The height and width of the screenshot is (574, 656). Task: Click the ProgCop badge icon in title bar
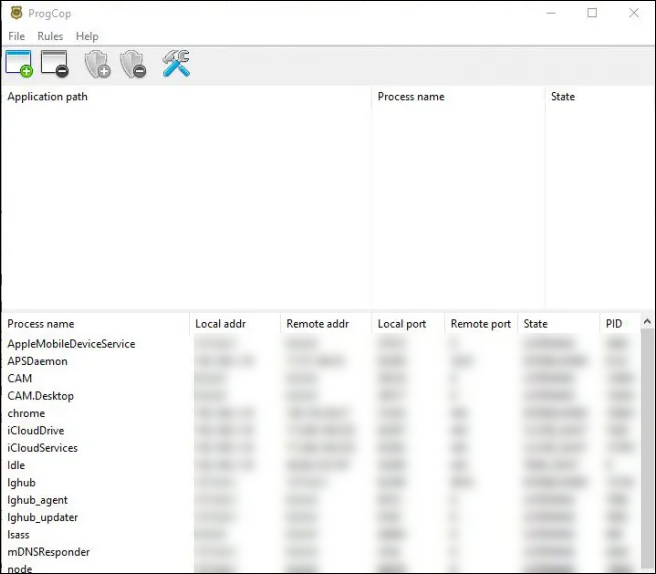point(15,13)
